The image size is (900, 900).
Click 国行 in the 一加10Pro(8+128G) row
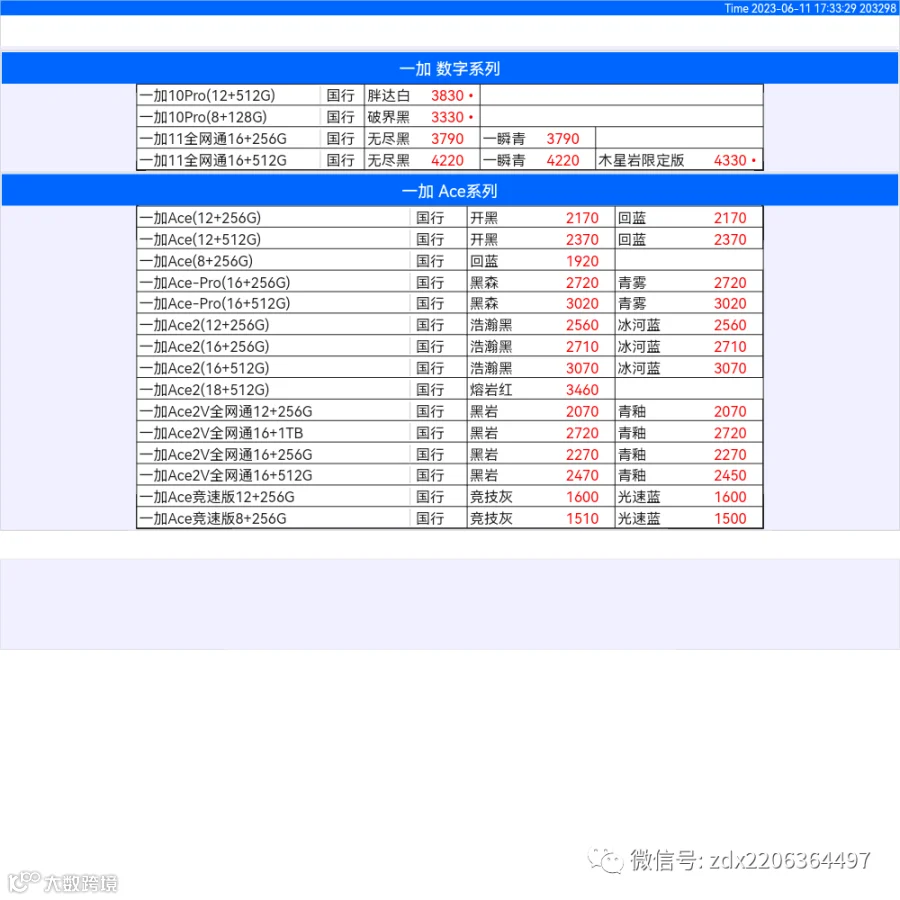tap(340, 117)
